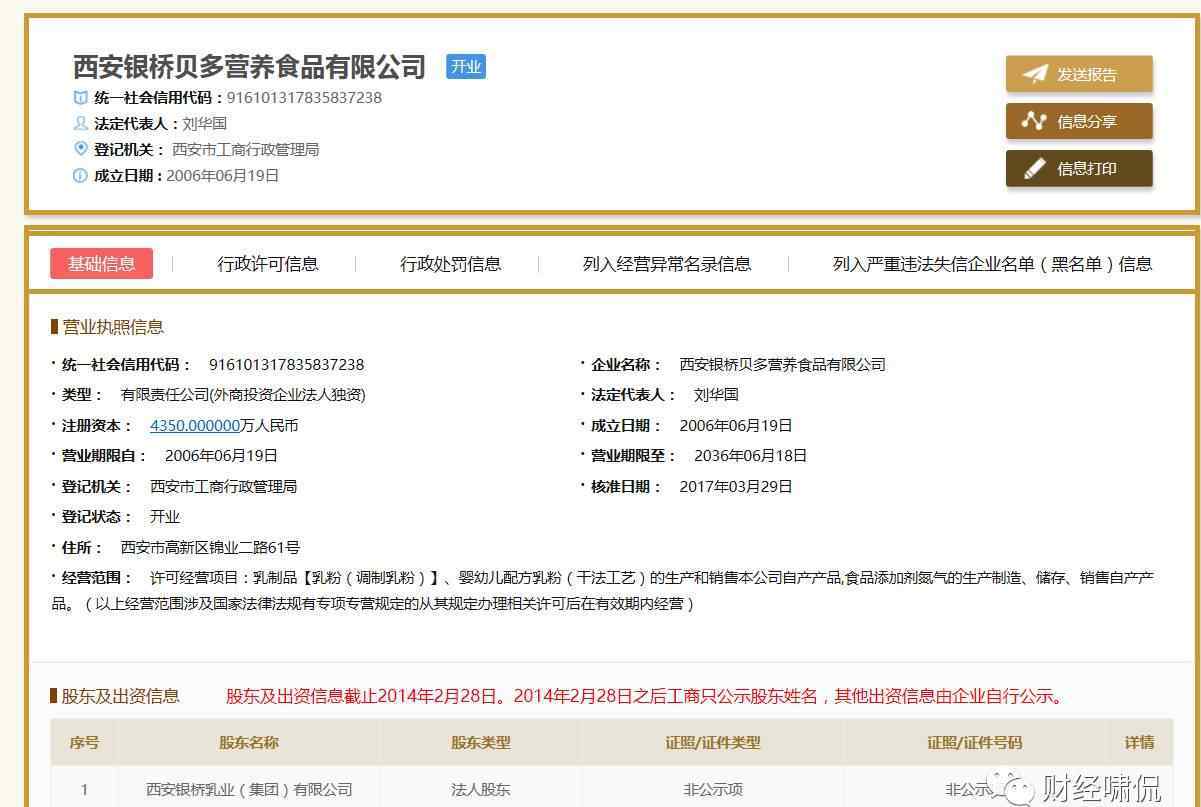
Task: Click the 营业期限至 value 2036年06月18日
Action: coord(750,456)
